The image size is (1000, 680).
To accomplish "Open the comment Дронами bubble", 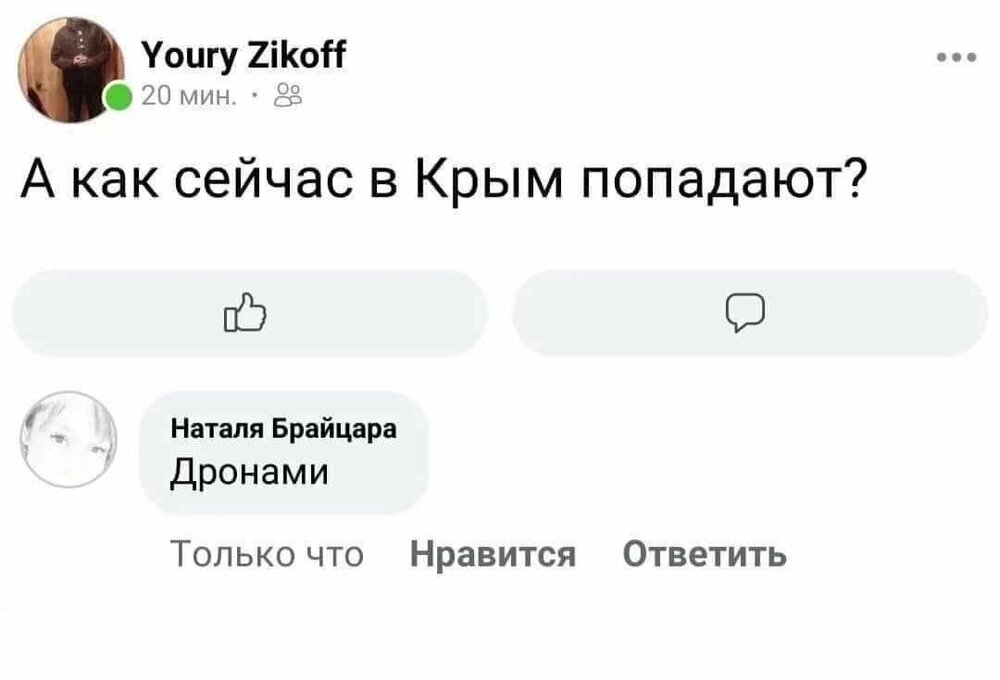I will tap(283, 450).
